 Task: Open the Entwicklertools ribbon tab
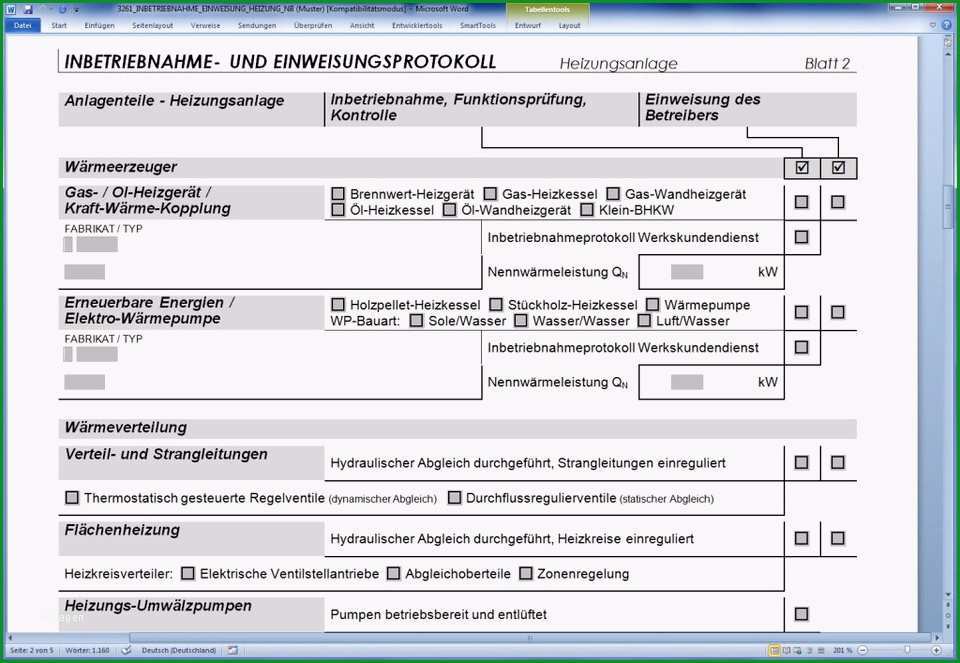tap(417, 25)
